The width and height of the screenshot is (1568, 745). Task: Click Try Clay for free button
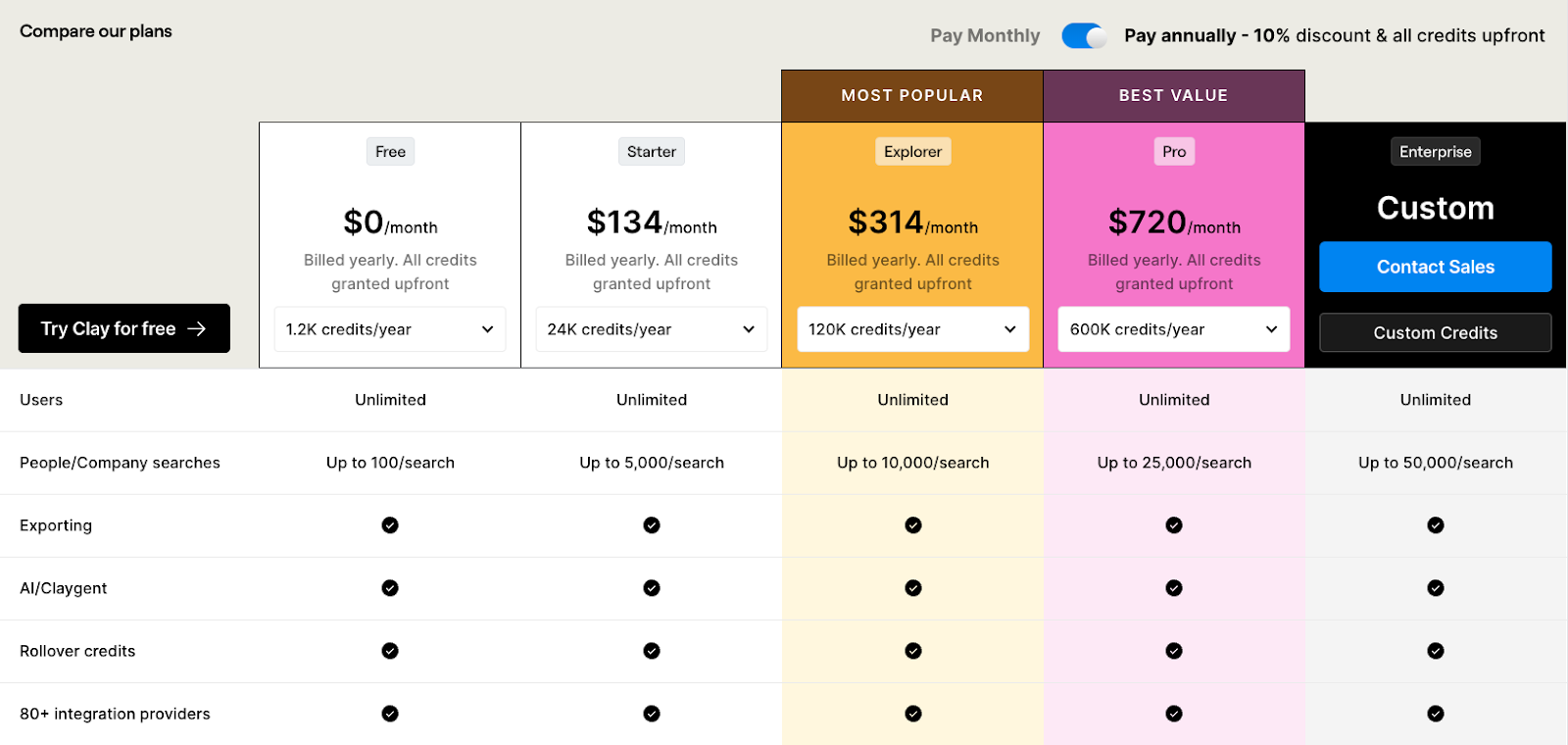124,328
